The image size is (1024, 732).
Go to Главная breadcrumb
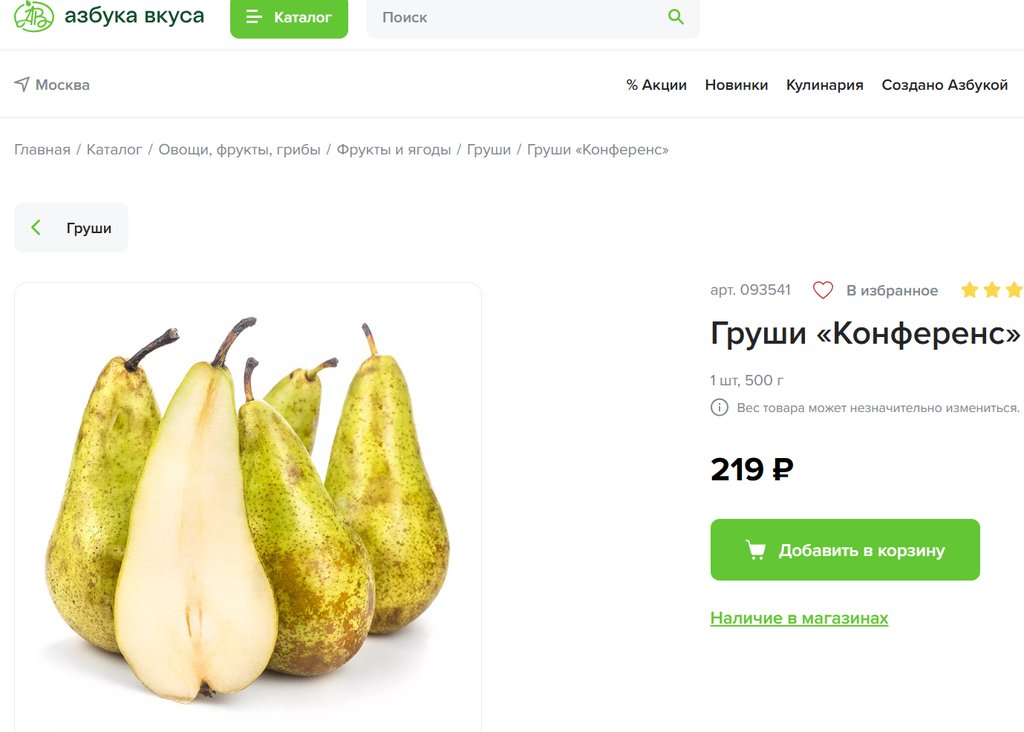click(42, 150)
